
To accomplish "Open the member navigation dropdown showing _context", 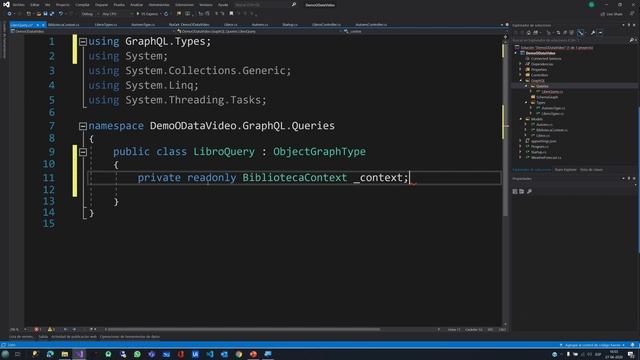I will pos(422,31).
